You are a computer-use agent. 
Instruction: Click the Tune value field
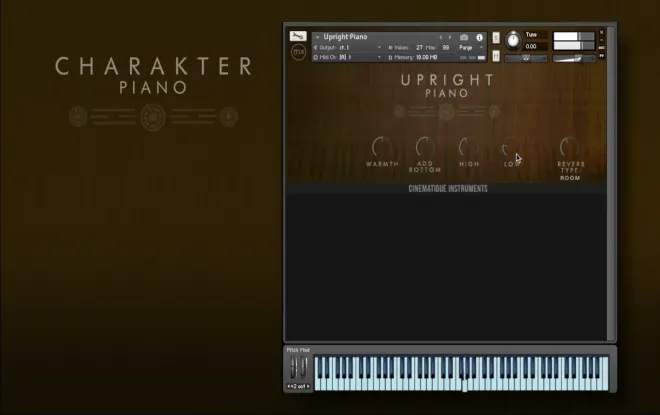(x=535, y=46)
